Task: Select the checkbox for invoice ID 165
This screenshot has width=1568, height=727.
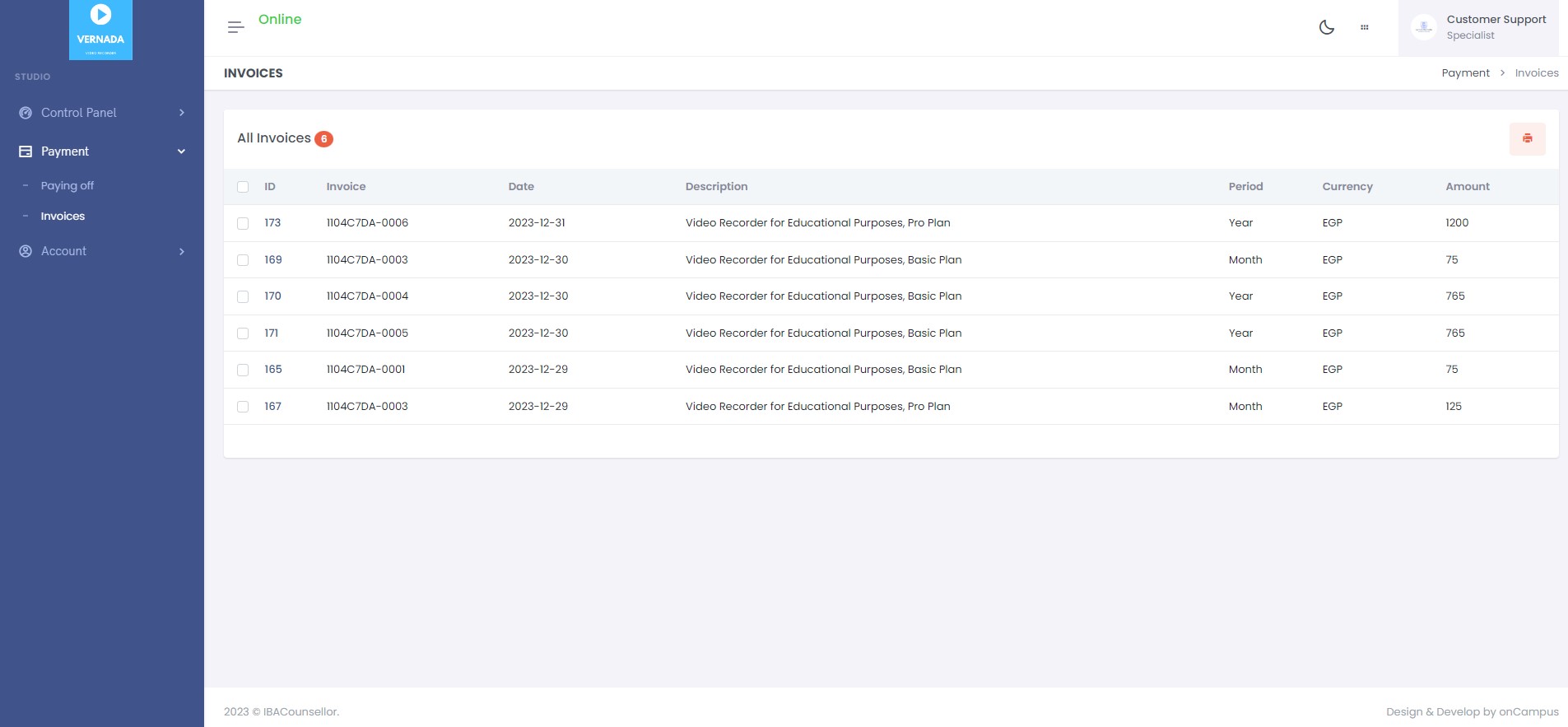Action: (x=243, y=370)
